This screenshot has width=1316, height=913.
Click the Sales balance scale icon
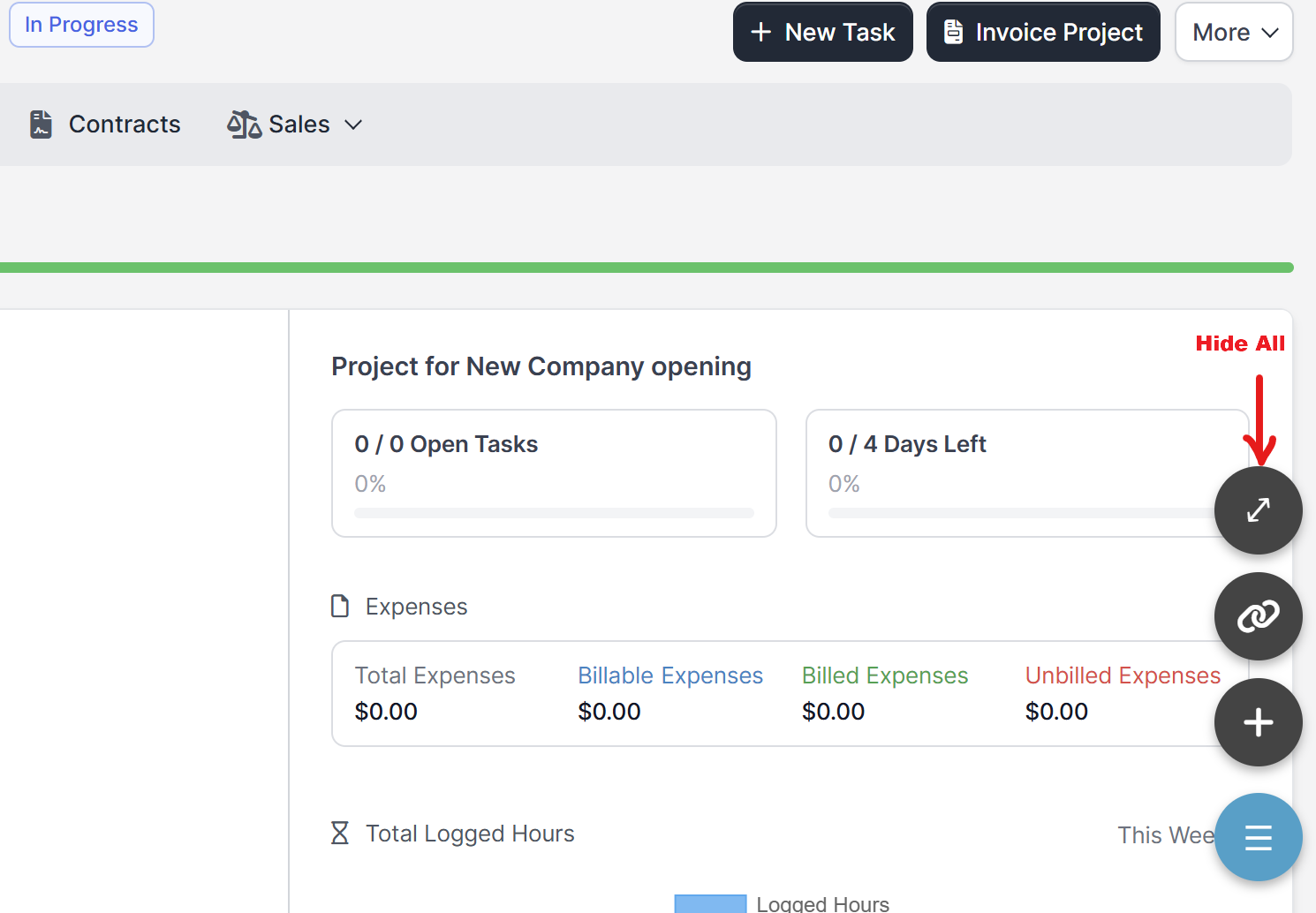tap(244, 124)
